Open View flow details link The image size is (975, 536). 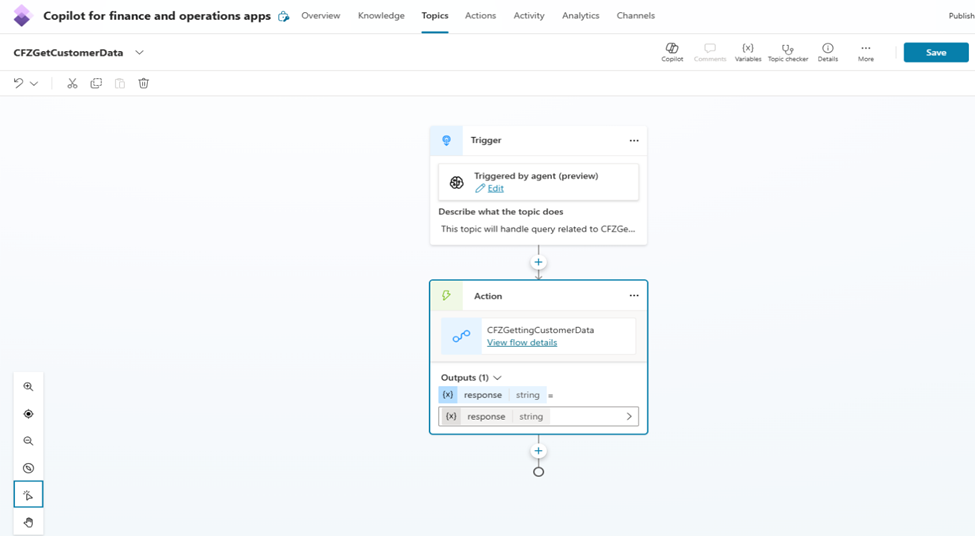tap(522, 343)
